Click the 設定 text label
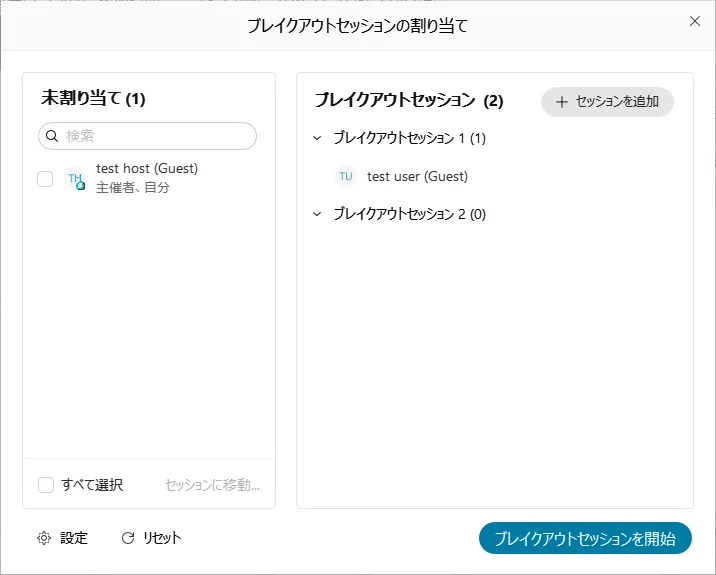 pyautogui.click(x=74, y=538)
